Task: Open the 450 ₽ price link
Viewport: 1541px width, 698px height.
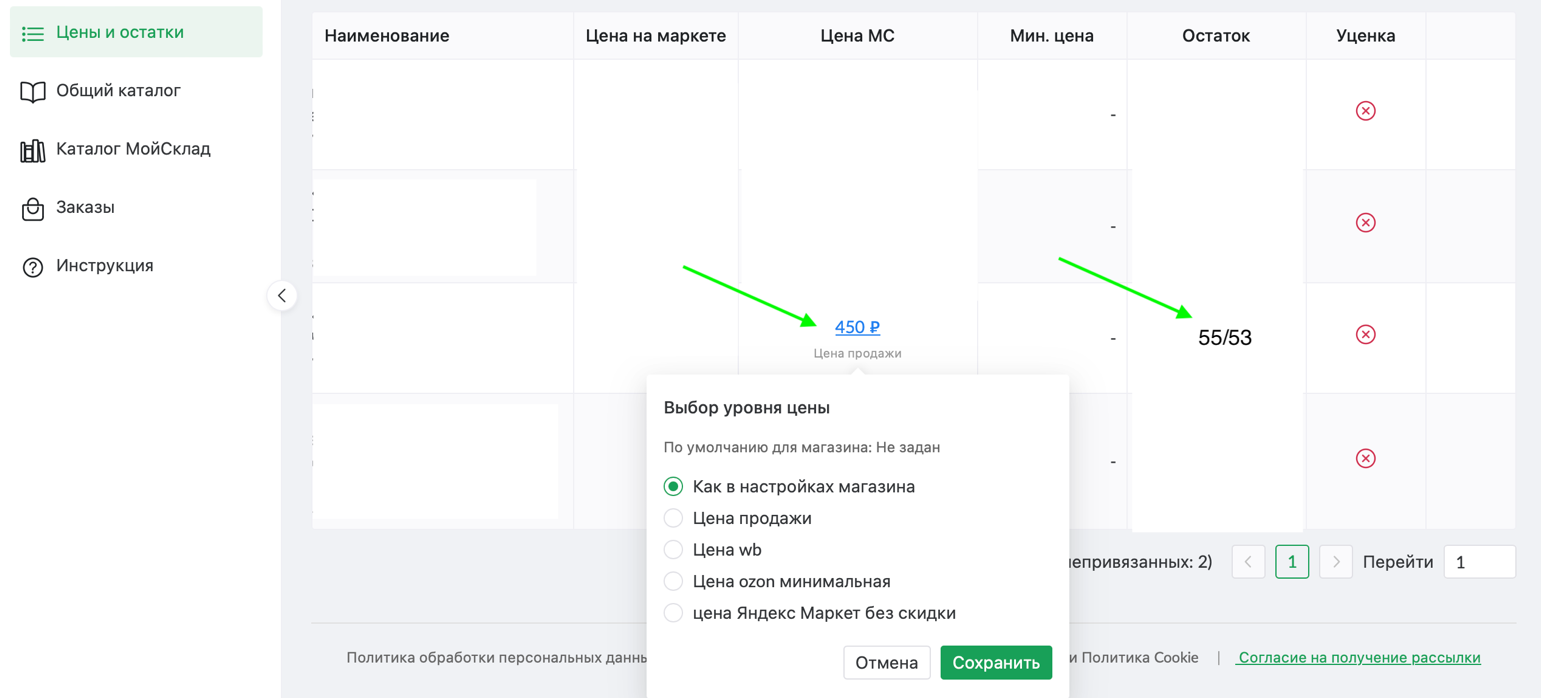Action: click(x=857, y=327)
